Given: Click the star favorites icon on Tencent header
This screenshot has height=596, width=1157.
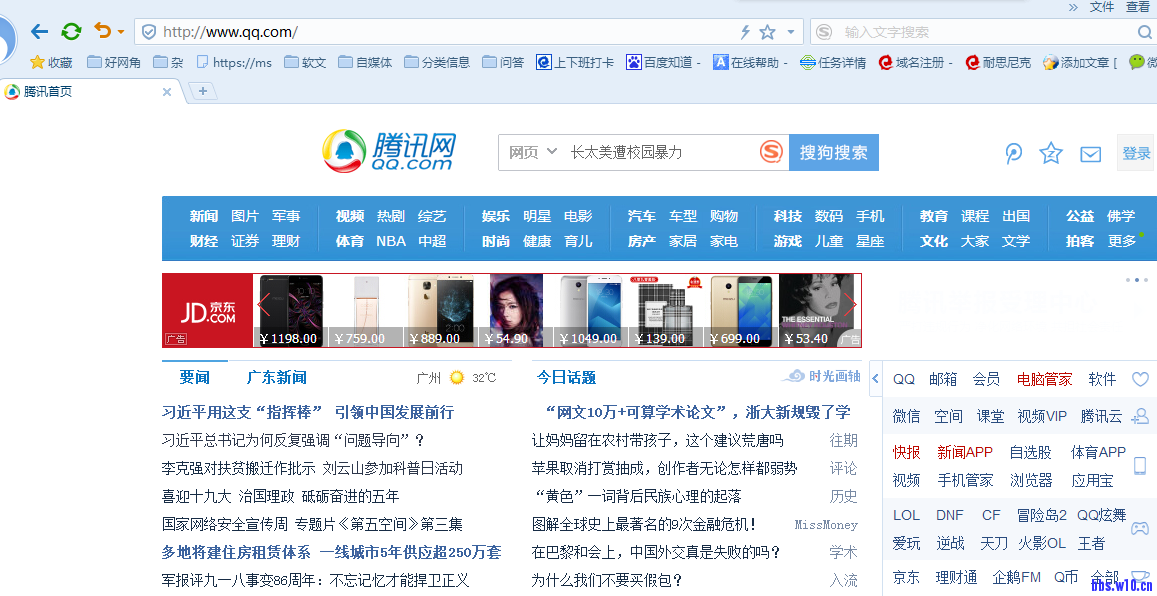Looking at the screenshot, I should point(1050,153).
